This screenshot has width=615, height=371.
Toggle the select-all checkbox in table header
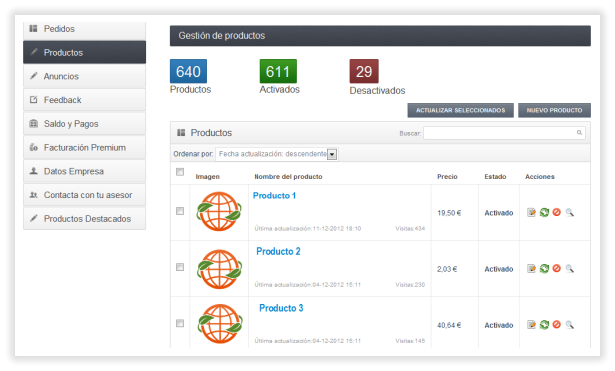point(180,172)
